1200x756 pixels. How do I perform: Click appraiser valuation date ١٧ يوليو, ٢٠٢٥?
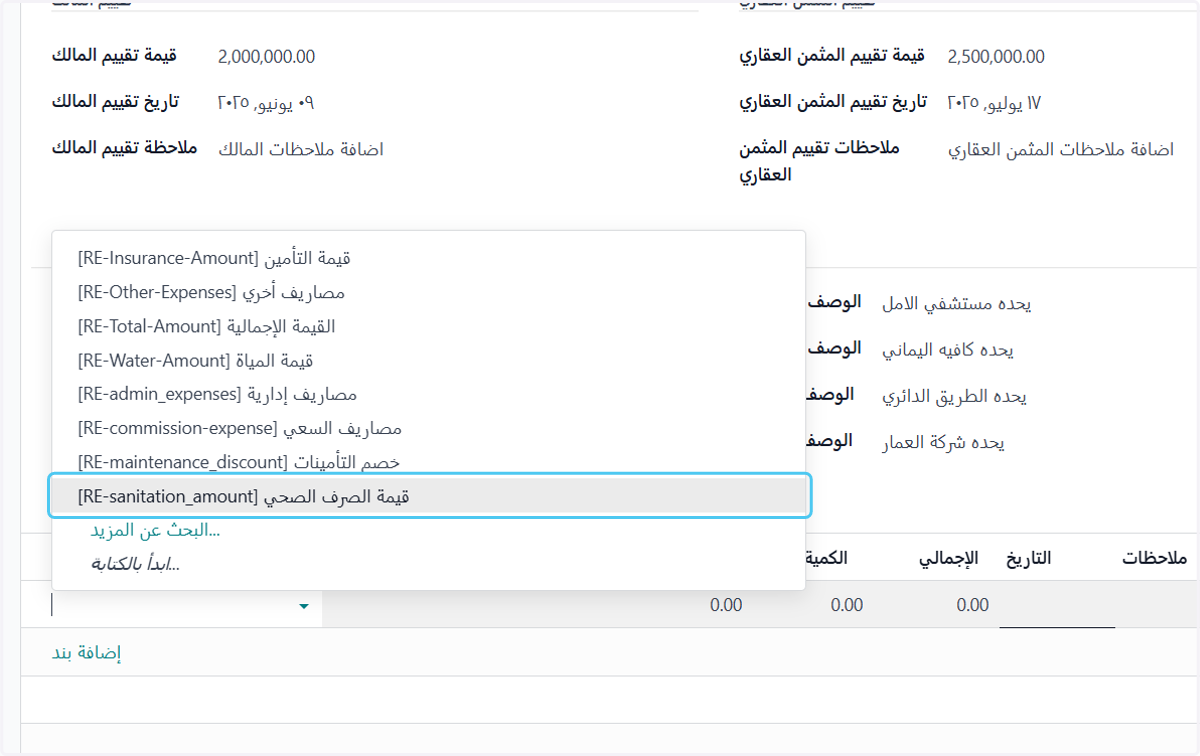coord(995,103)
